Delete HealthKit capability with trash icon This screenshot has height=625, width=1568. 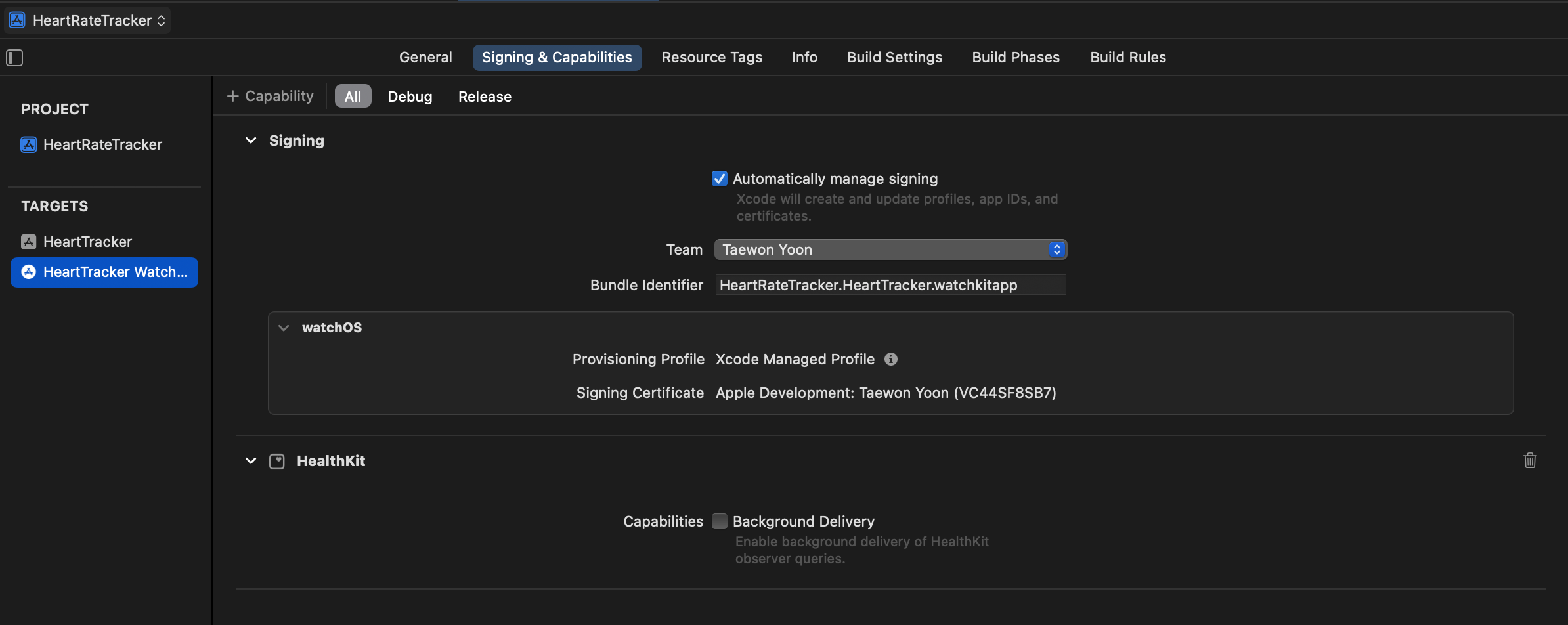[1530, 460]
